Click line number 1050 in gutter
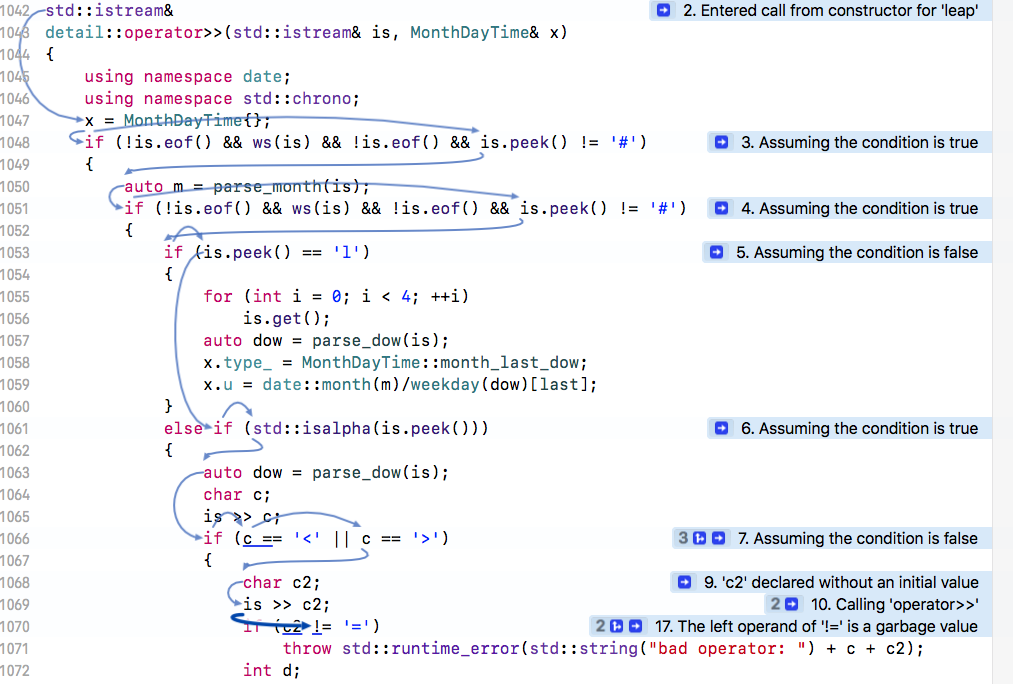The width and height of the screenshot is (1013, 684). tap(15, 186)
